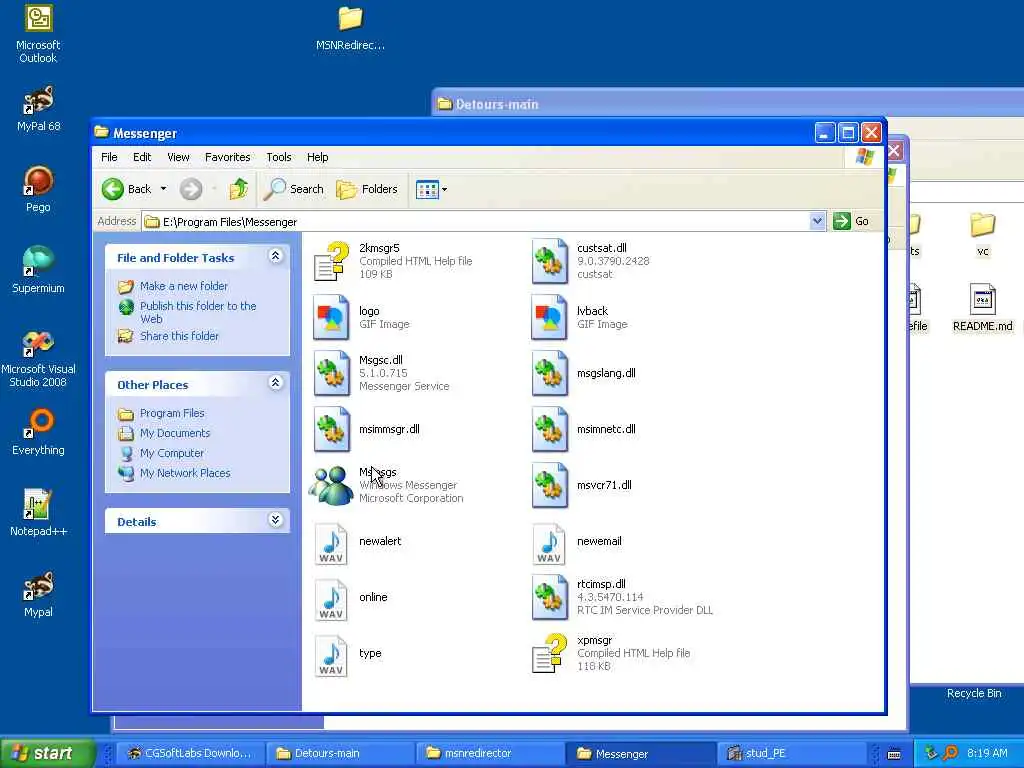This screenshot has height=768, width=1024.
Task: Switch to stud_PE taskbar button
Action: tap(792, 754)
